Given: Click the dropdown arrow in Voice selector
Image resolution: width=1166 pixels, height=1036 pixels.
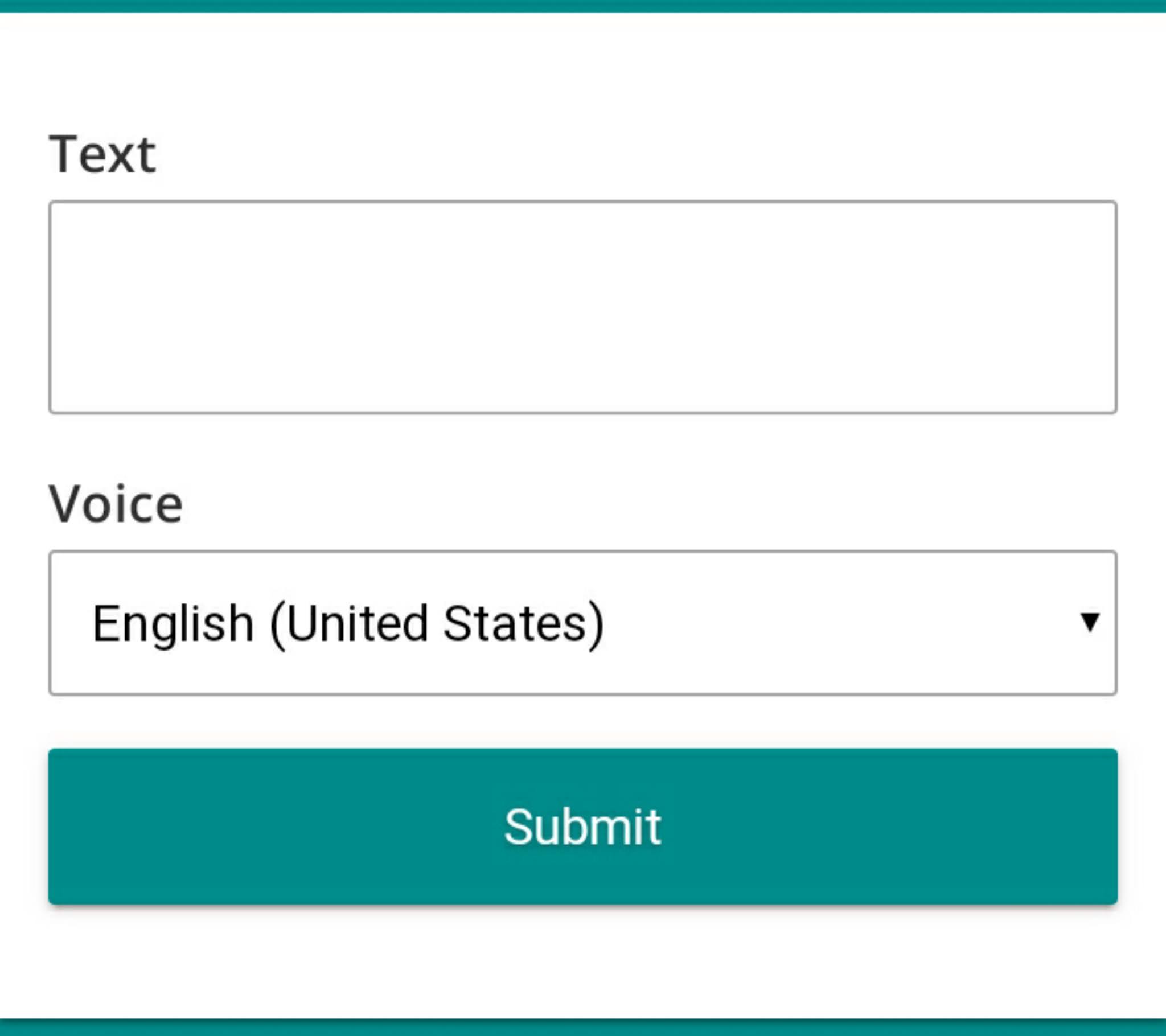Looking at the screenshot, I should point(1090,622).
